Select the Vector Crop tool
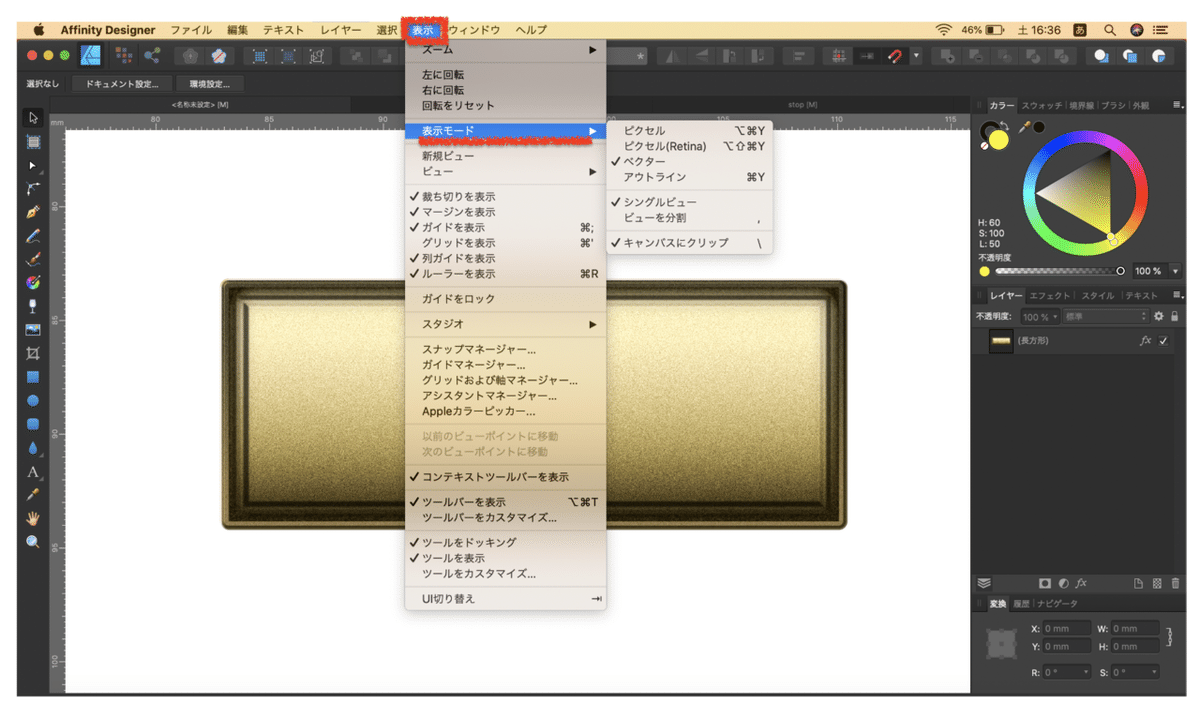1200x717 pixels. [x=33, y=353]
